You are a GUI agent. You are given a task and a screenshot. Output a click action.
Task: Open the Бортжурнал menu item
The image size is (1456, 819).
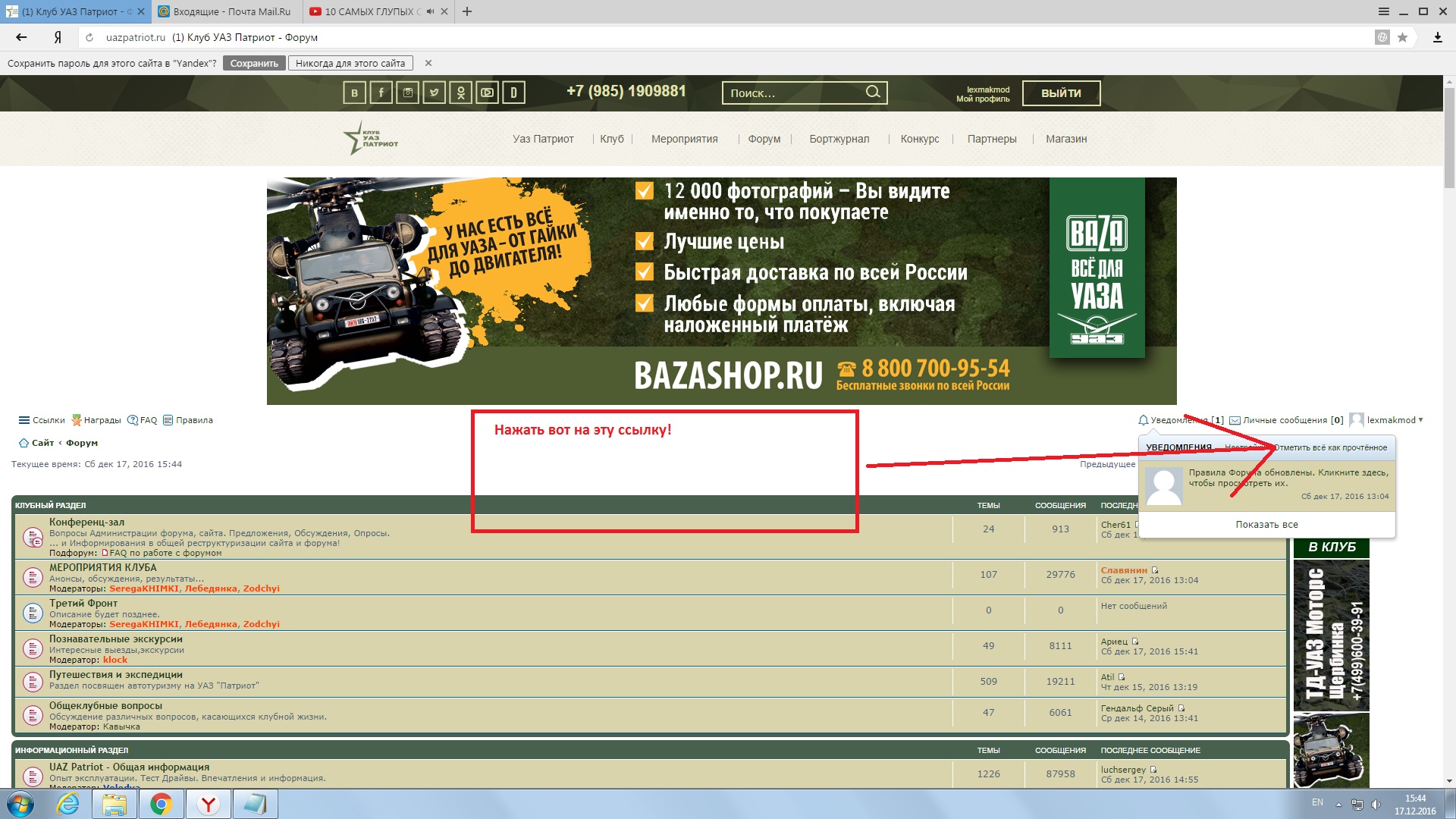(839, 139)
